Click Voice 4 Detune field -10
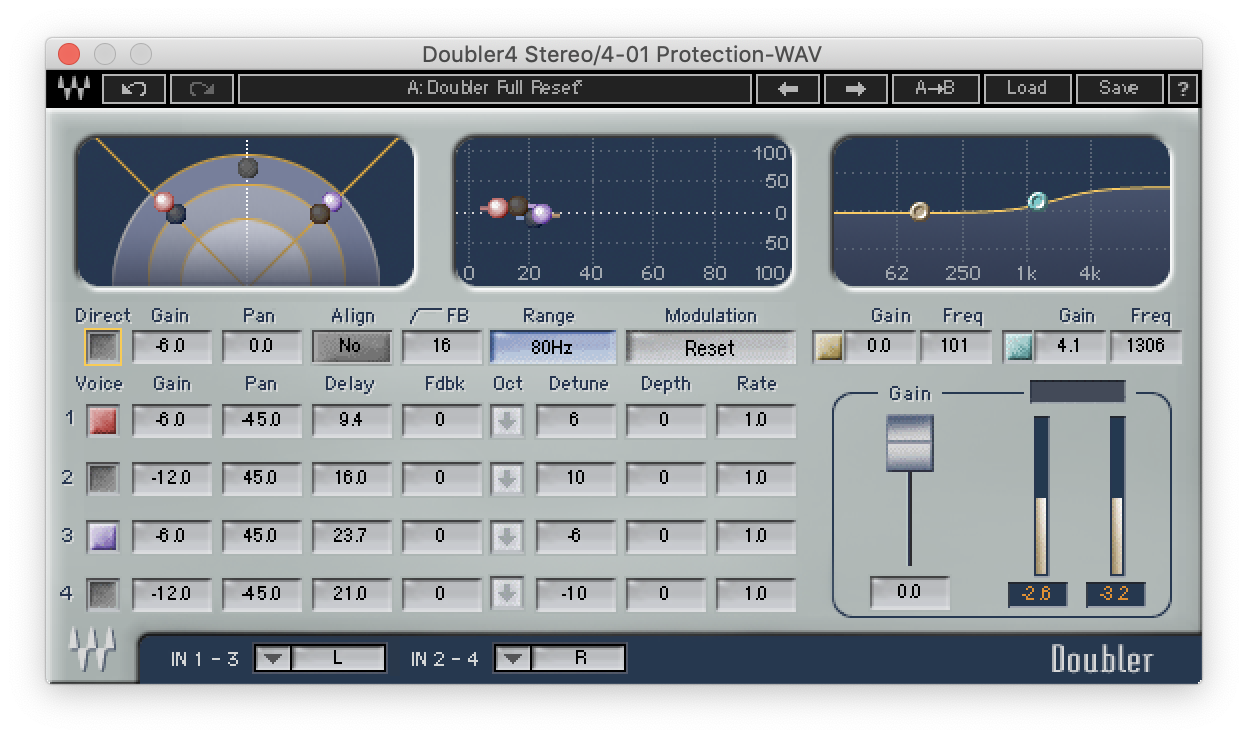 [x=575, y=595]
